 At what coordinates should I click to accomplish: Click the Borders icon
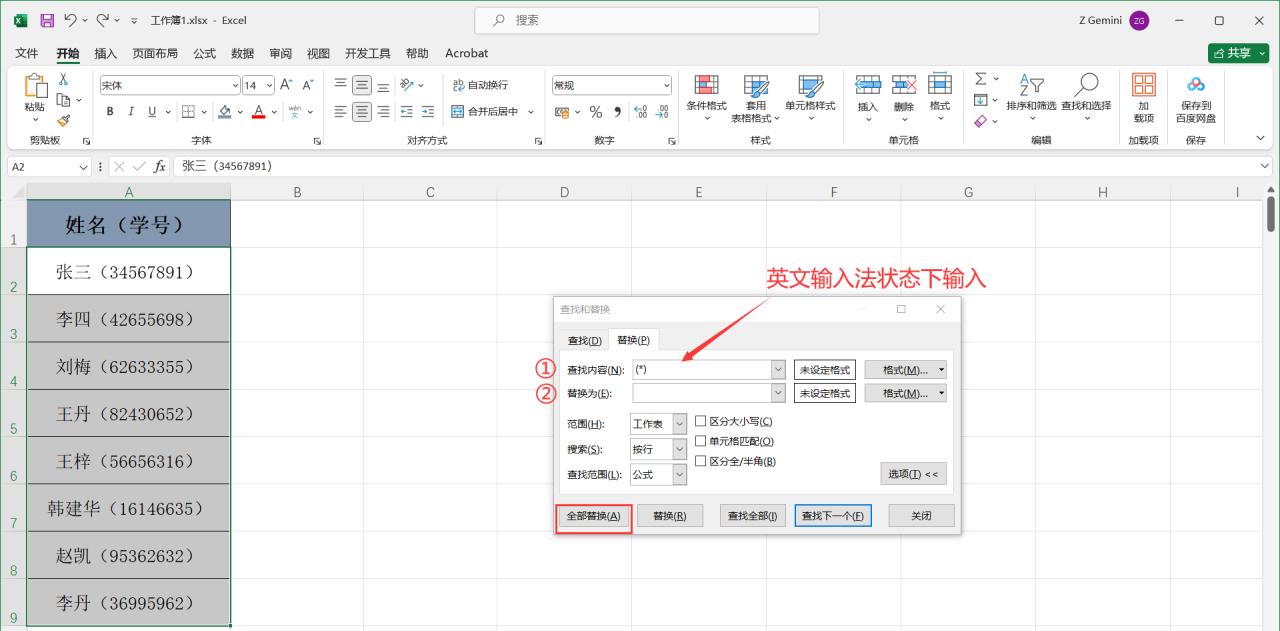(190, 112)
